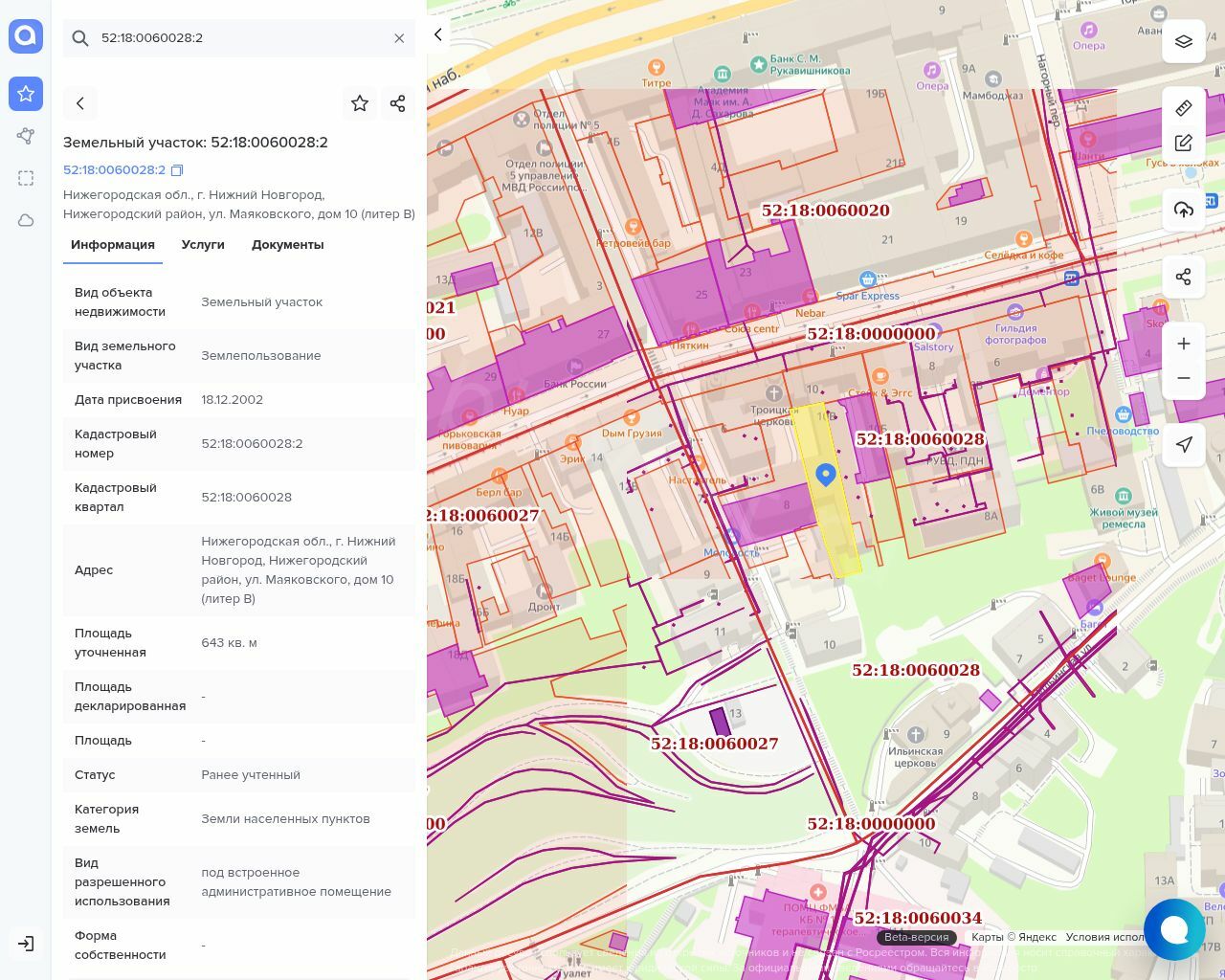
Task: Open the map layers switcher
Action: click(x=1184, y=41)
